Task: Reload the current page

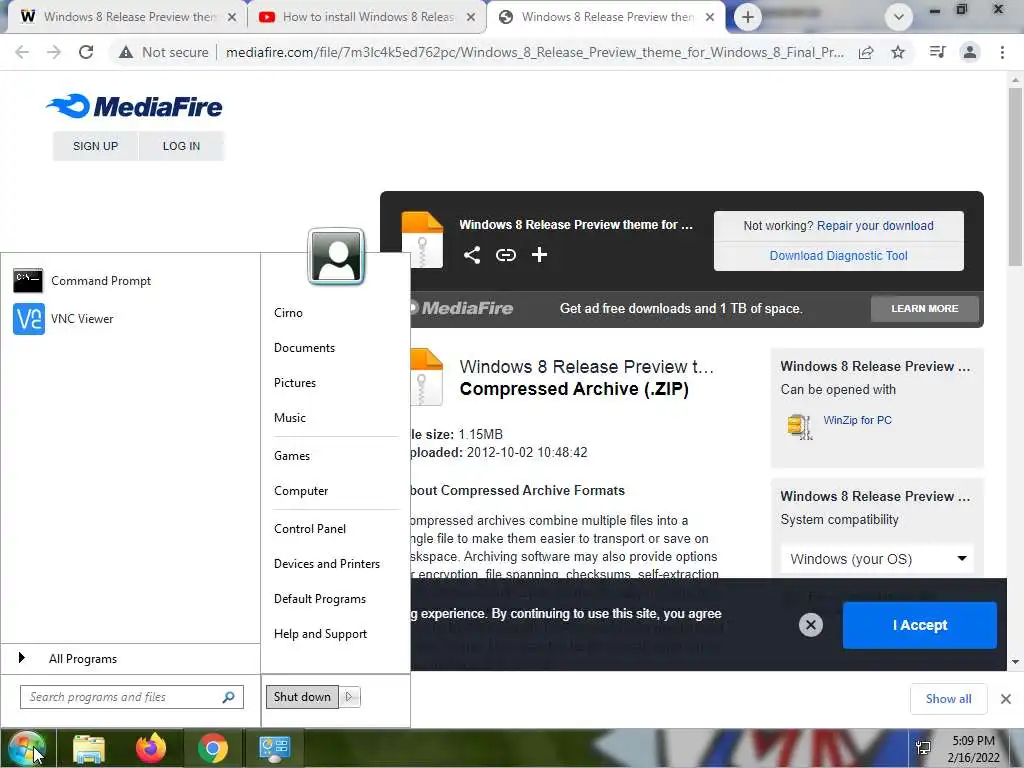Action: (86, 52)
